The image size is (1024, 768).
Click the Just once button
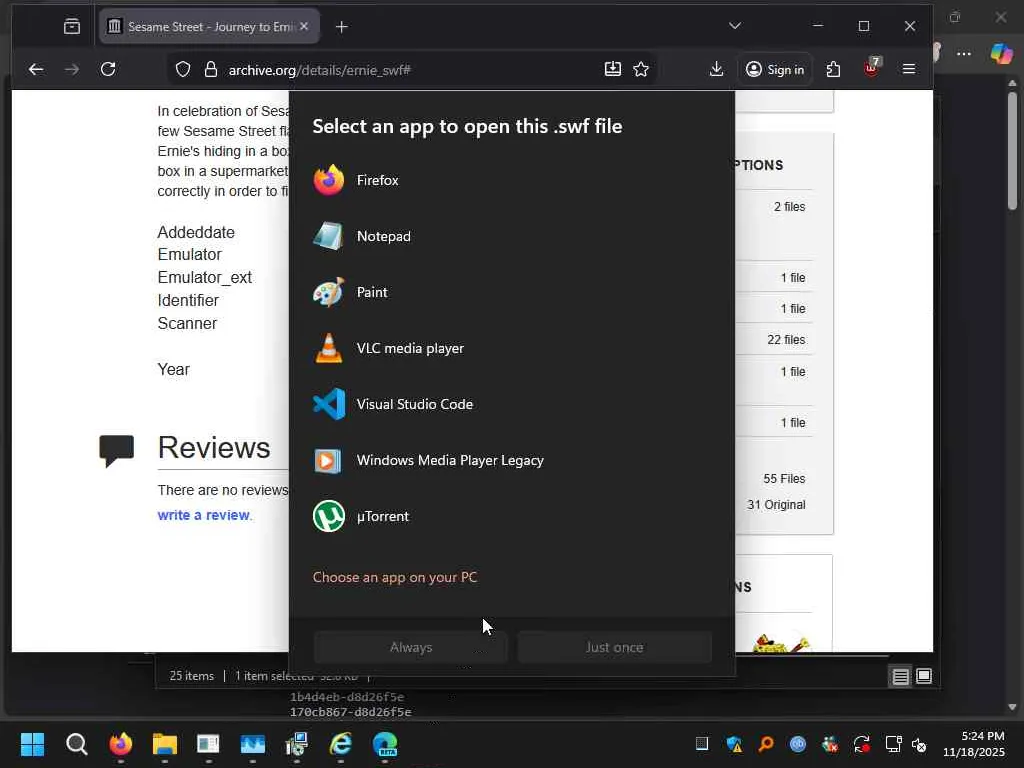pyautogui.click(x=615, y=647)
